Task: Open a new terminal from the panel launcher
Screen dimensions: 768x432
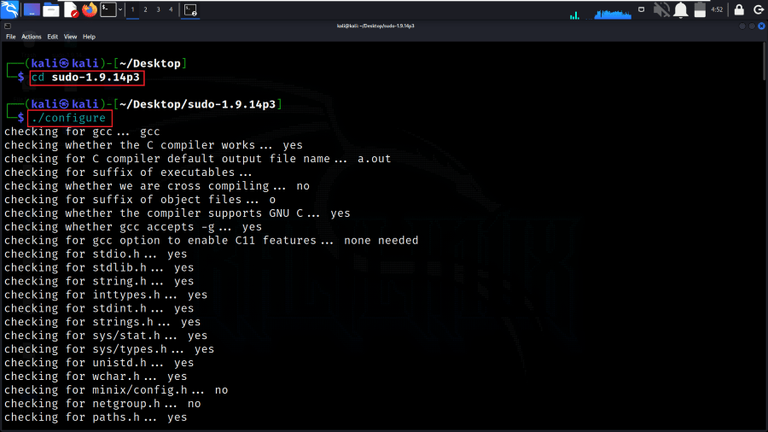Action: click(108, 9)
